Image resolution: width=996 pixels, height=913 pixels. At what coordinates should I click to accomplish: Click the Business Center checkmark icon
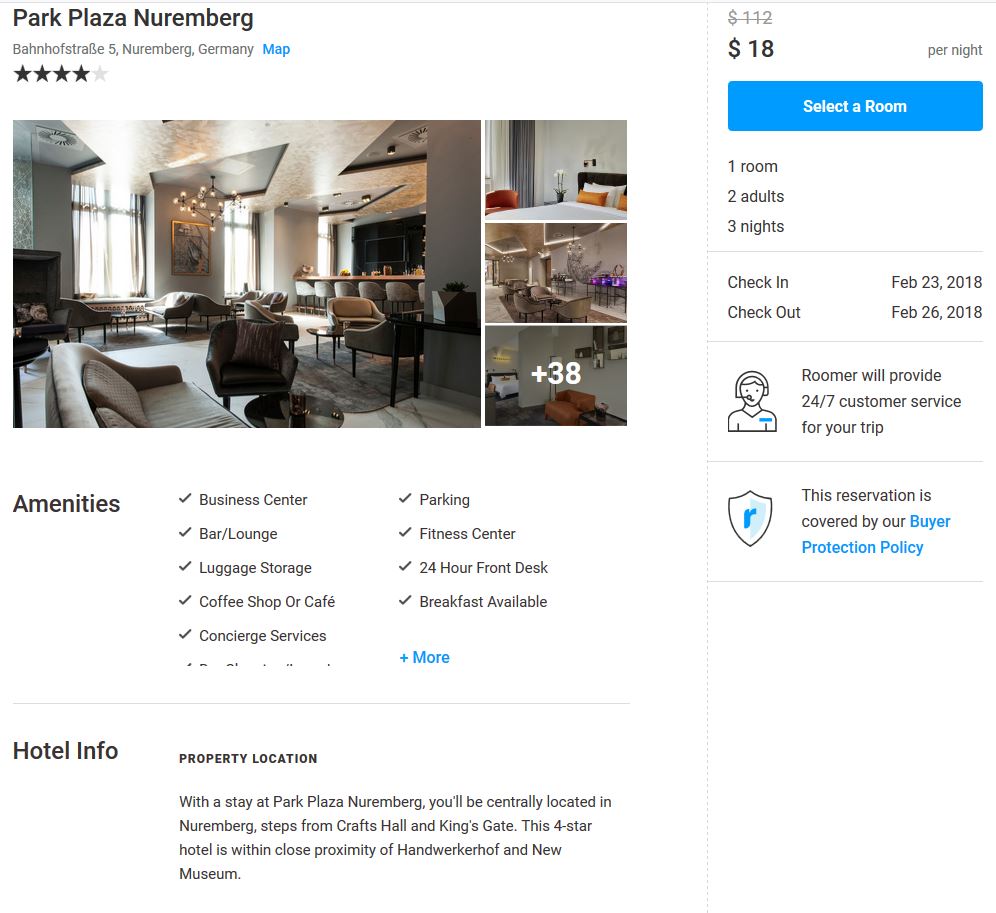tap(185, 499)
